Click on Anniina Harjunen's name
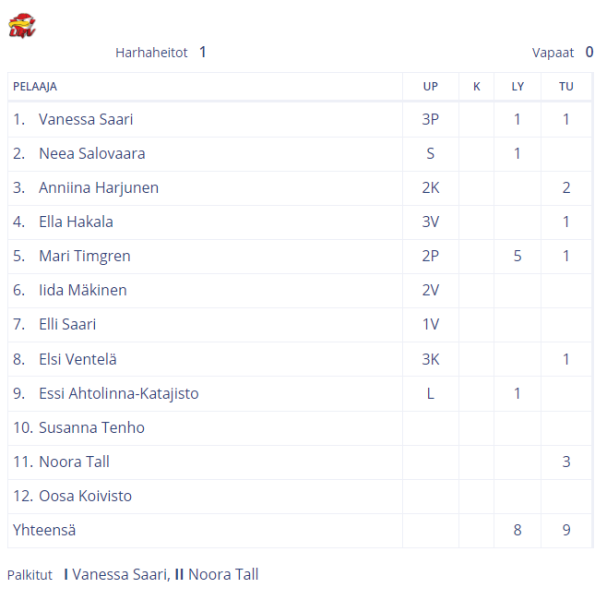This screenshot has height=600, width=595. (x=99, y=188)
